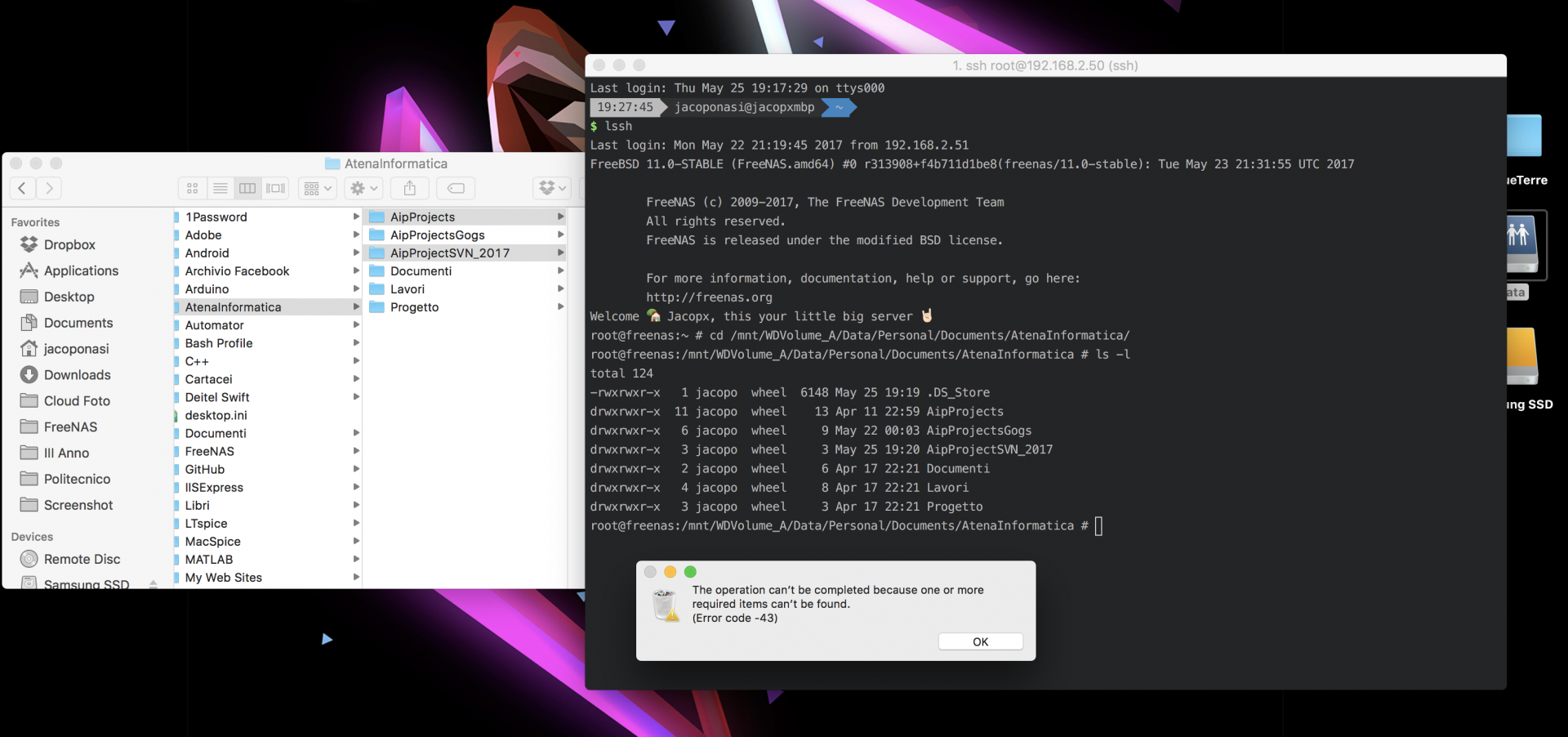
Task: Expand the arrow next to Arduino folder
Action: pyautogui.click(x=356, y=289)
